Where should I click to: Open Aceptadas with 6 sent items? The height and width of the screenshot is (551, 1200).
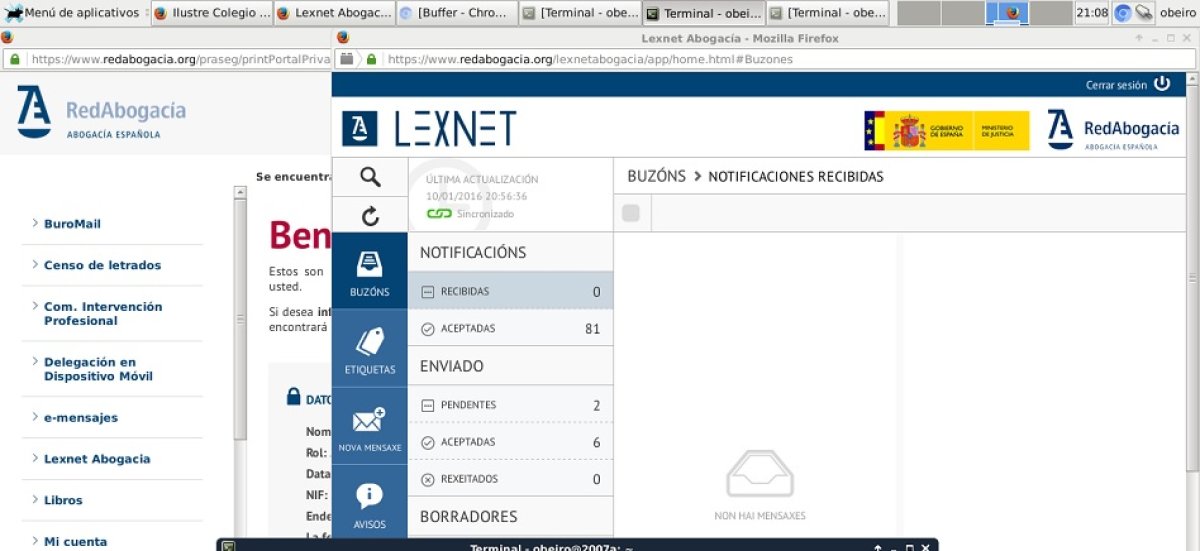(510, 442)
